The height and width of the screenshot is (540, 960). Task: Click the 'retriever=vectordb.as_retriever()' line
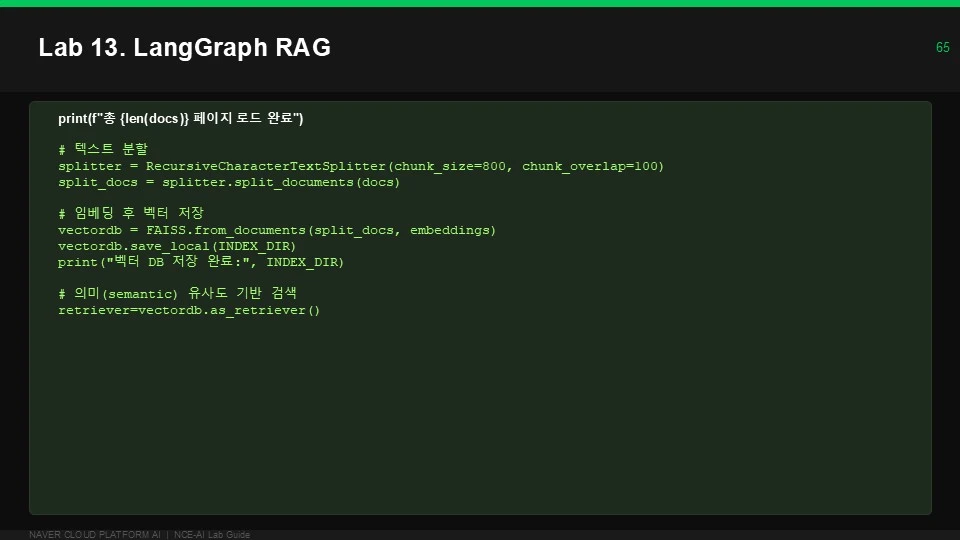click(x=189, y=310)
